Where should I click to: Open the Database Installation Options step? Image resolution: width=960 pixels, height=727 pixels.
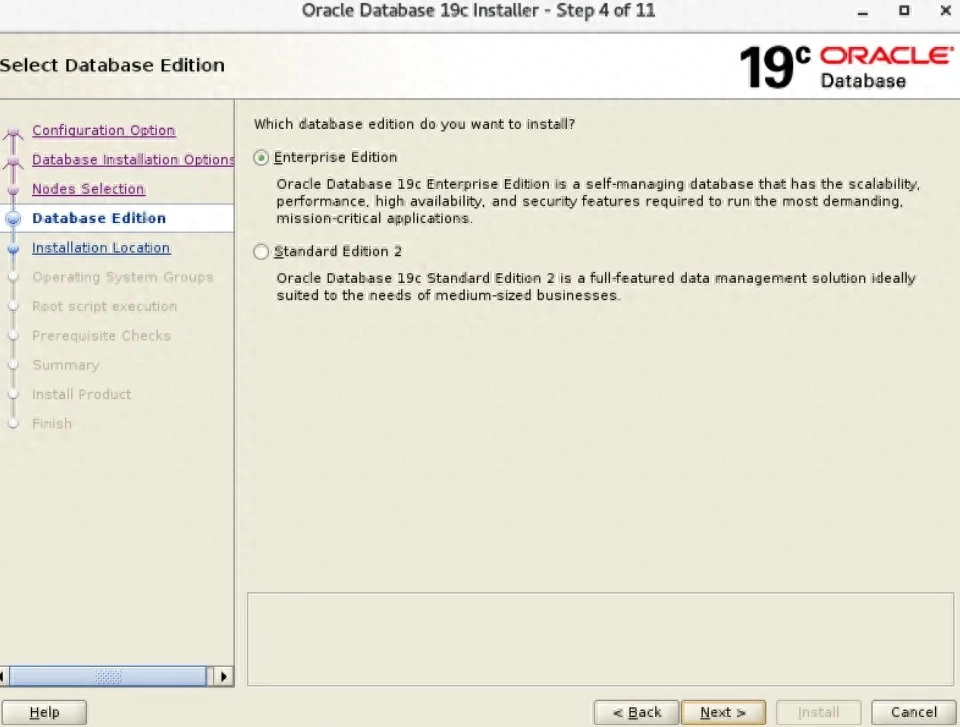pos(132,159)
